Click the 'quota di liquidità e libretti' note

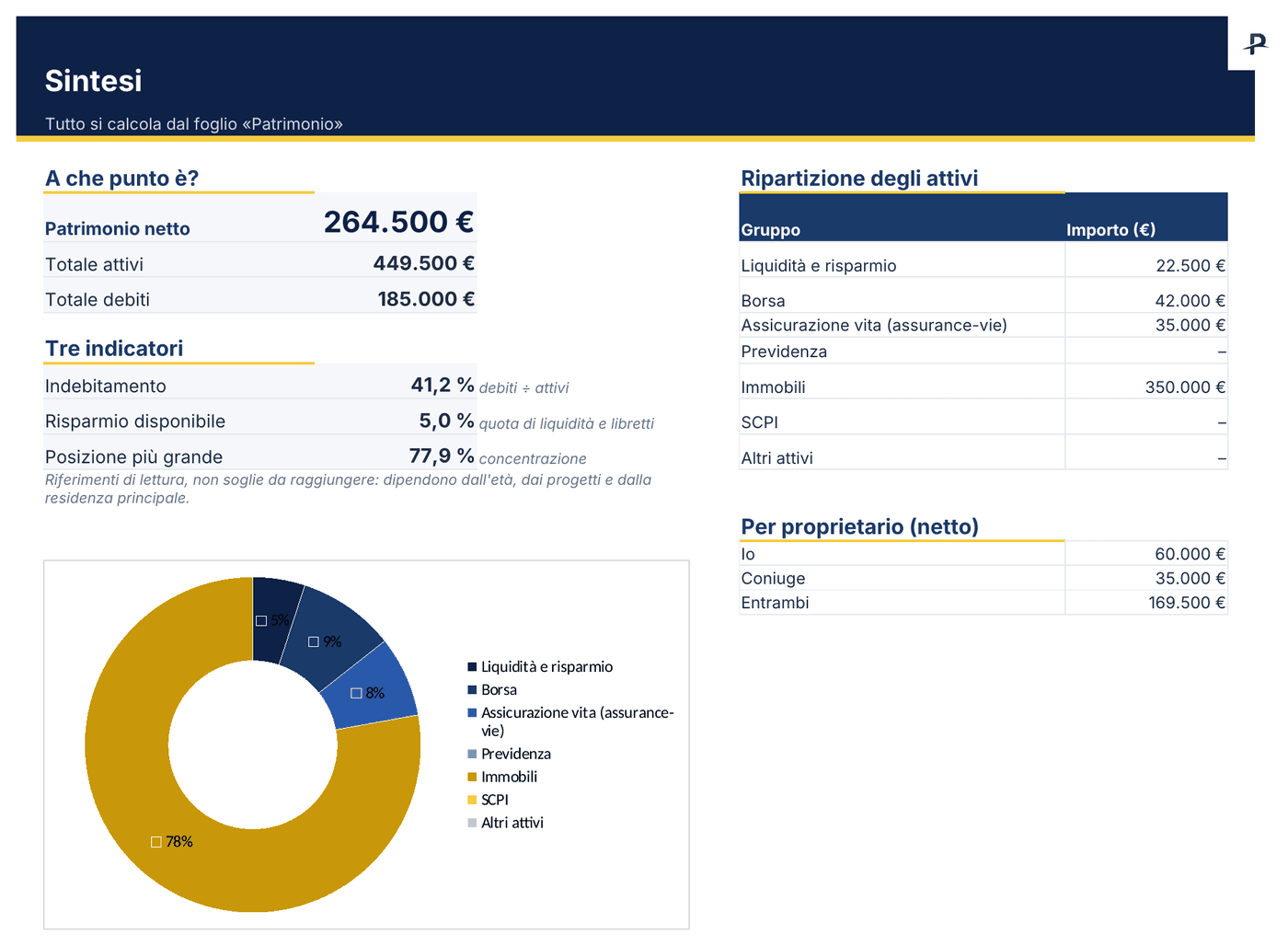(567, 423)
